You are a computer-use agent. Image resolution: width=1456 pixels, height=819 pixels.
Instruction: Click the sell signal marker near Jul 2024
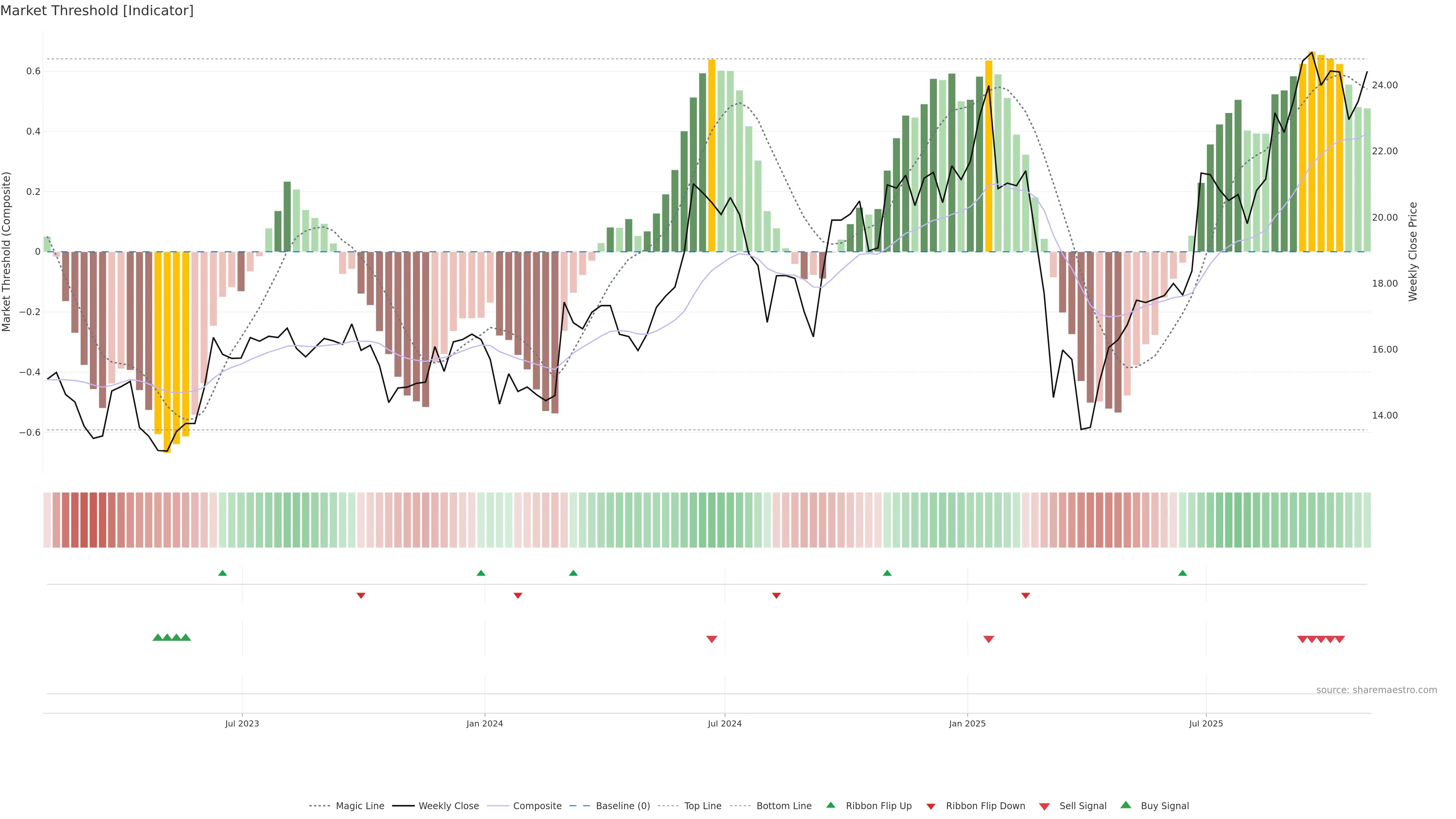pyautogui.click(x=712, y=639)
